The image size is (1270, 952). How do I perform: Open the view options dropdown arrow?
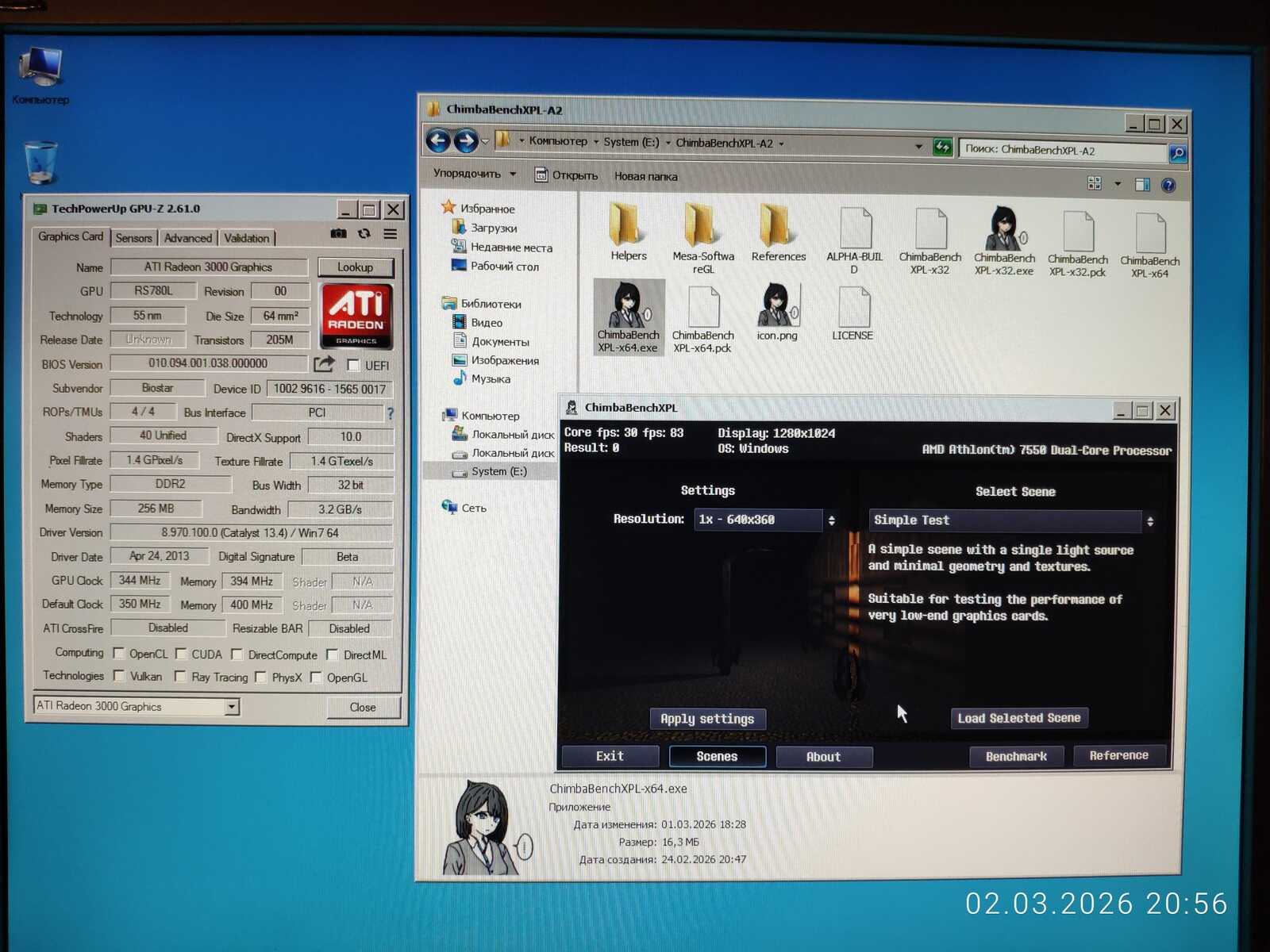coord(1118,184)
